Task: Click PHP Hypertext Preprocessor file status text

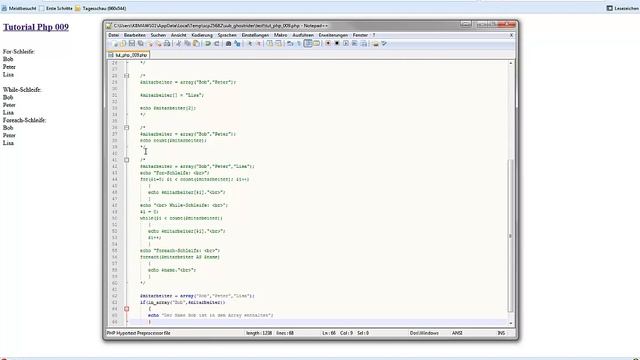Action: click(139, 333)
